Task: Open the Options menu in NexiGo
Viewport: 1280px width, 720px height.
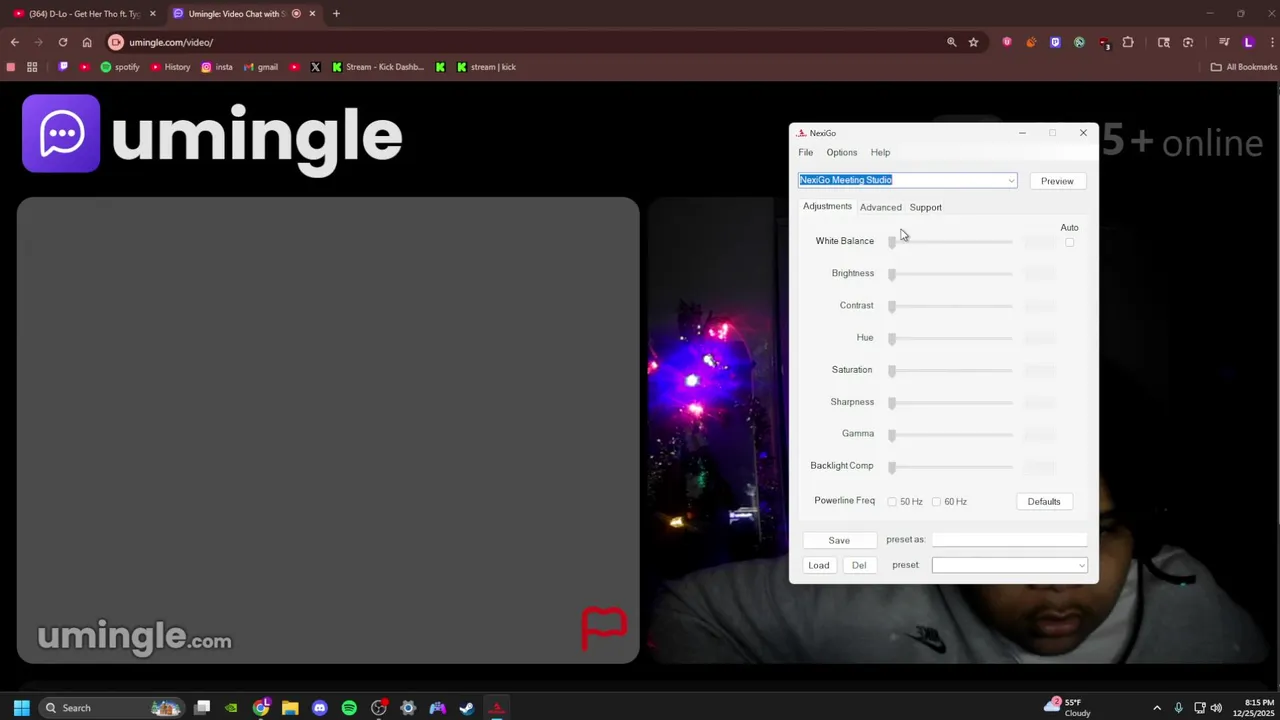Action: tap(841, 152)
